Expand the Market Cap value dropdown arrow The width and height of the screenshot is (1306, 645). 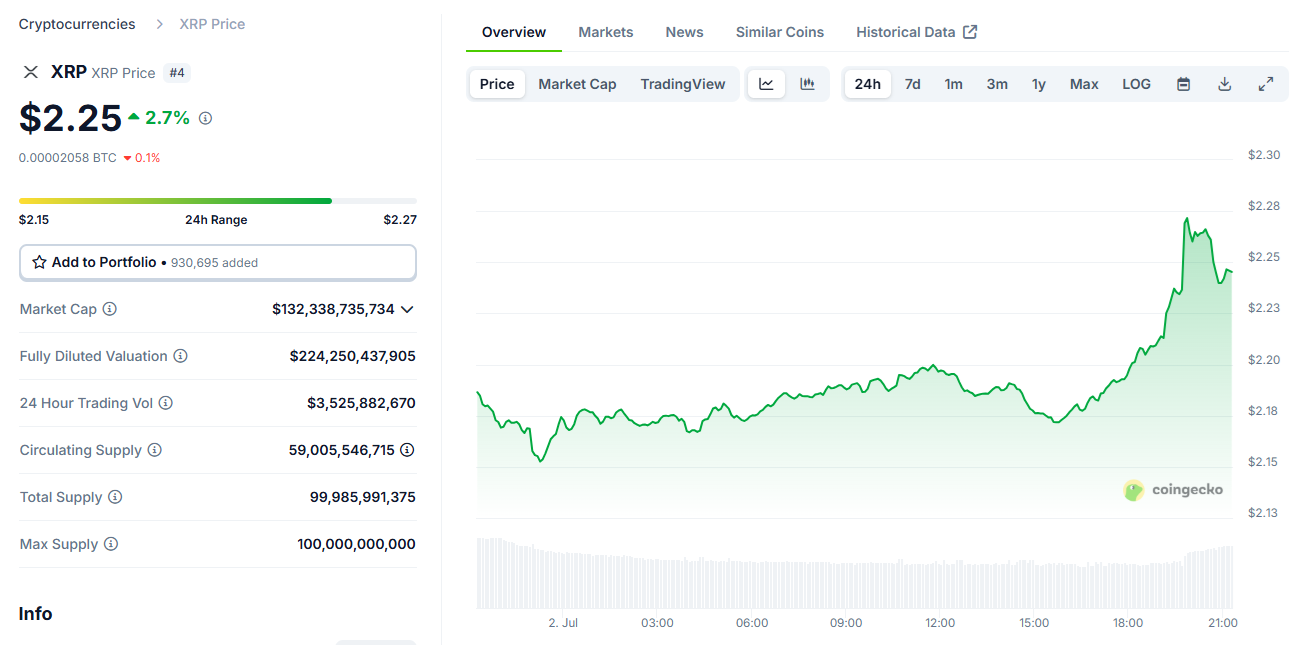407,309
